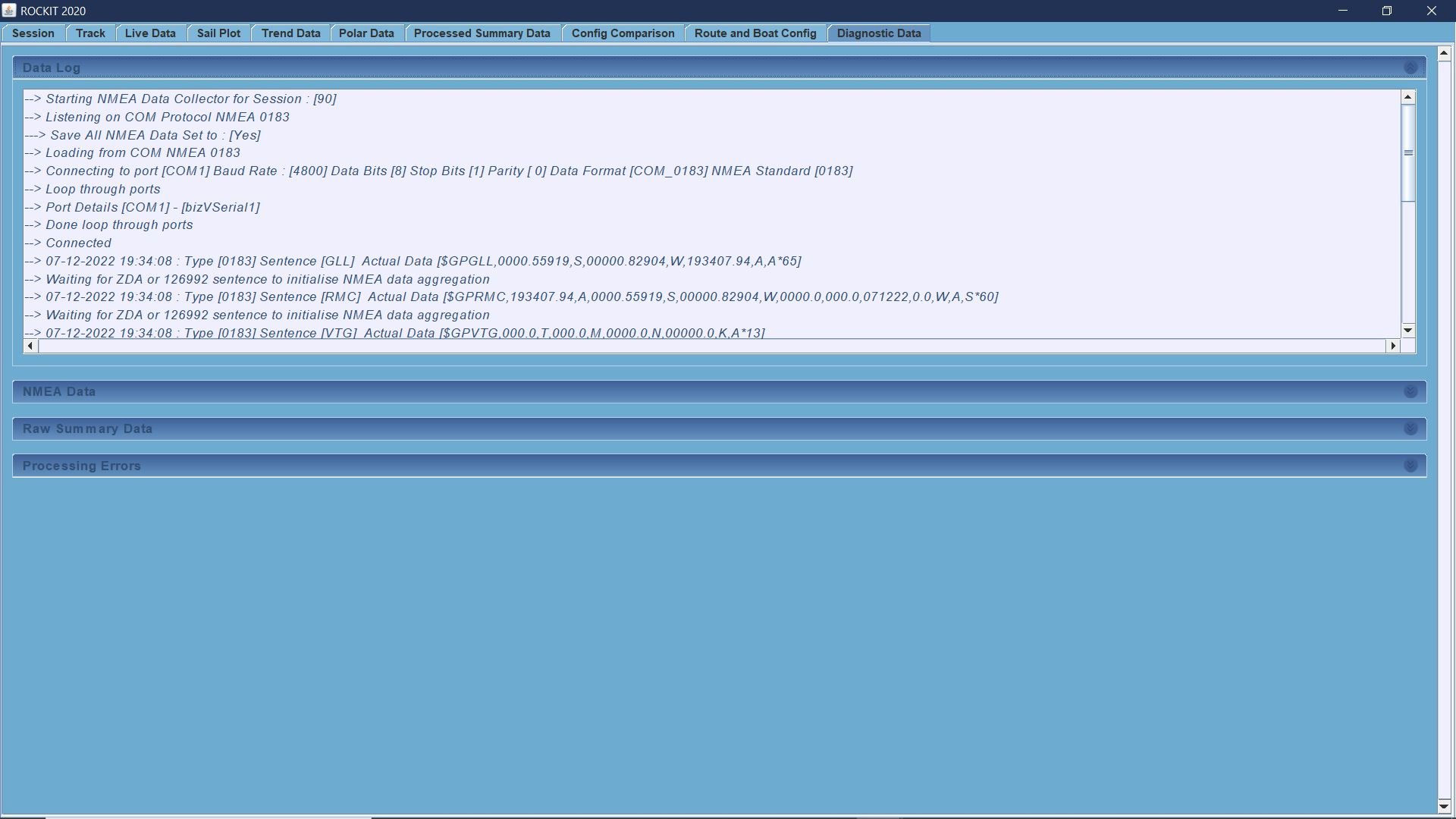
Task: Click the ROCKIT 2020 Java app icon
Action: pyautogui.click(x=9, y=11)
